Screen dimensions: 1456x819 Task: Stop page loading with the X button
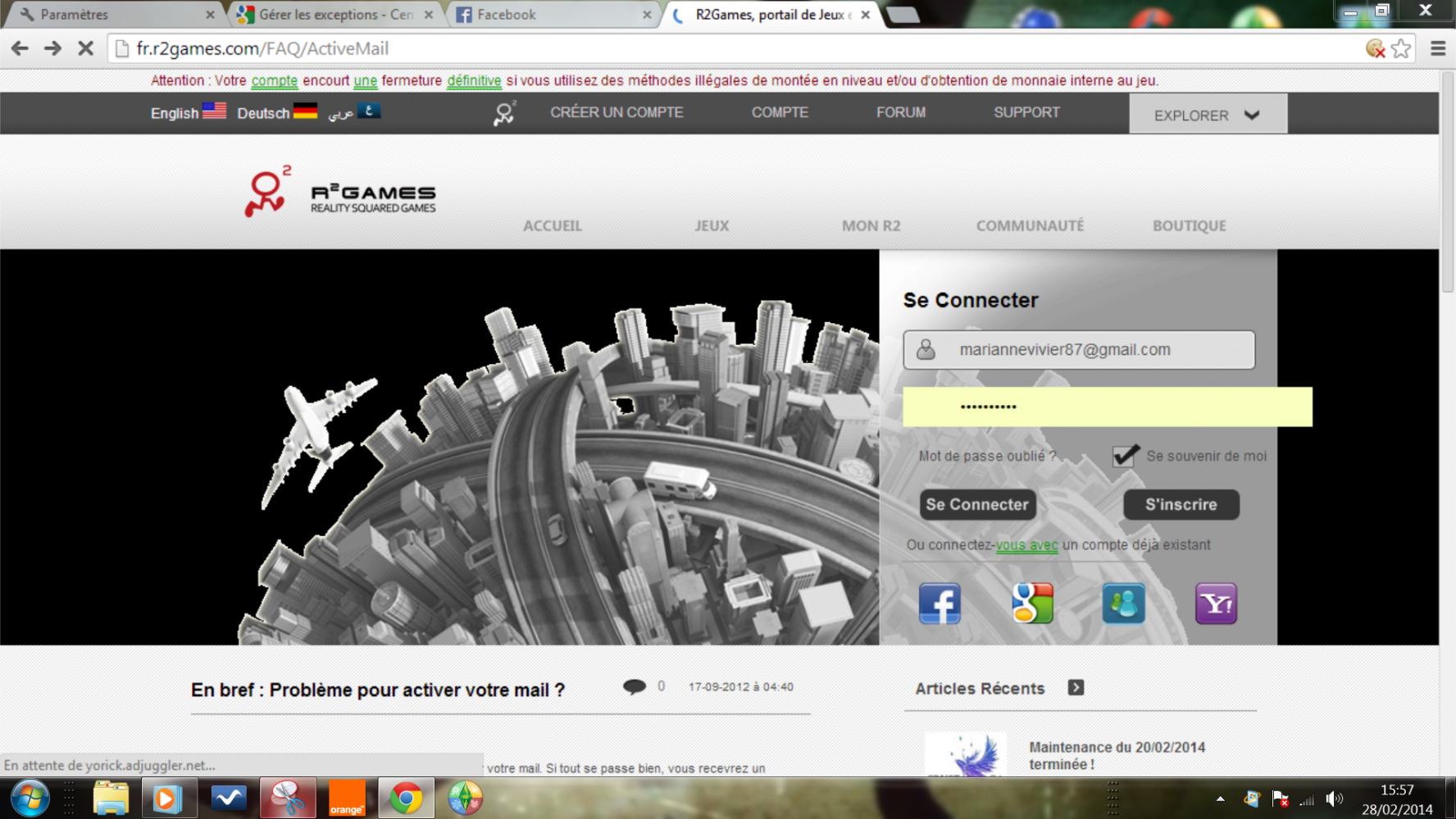point(85,49)
